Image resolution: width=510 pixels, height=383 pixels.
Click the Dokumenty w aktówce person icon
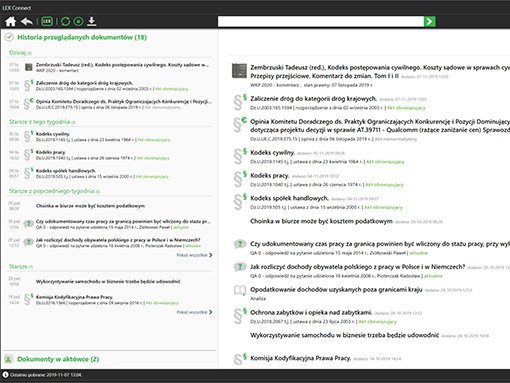9,359
